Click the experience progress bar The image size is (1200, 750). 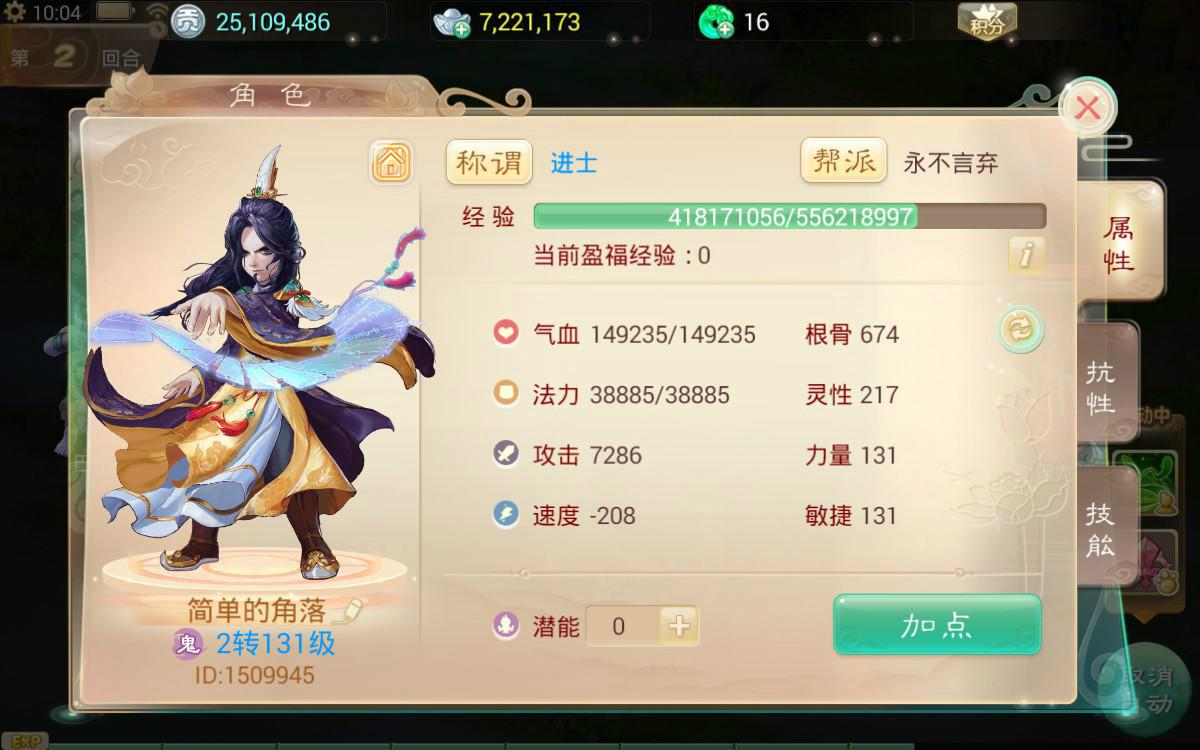coord(790,216)
